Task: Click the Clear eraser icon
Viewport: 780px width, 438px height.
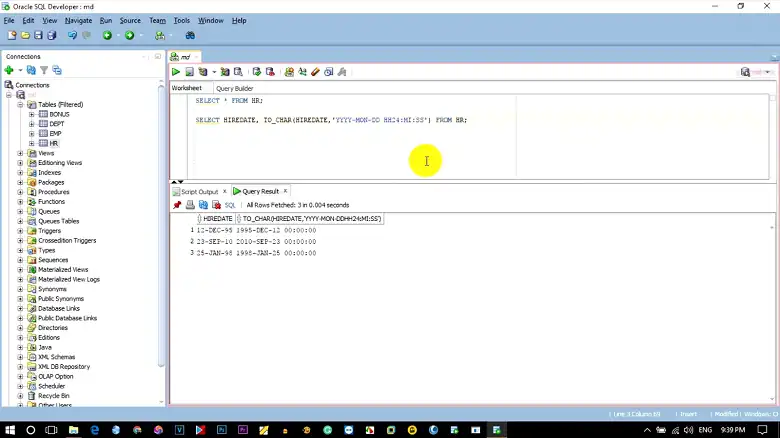Action: click(315, 72)
